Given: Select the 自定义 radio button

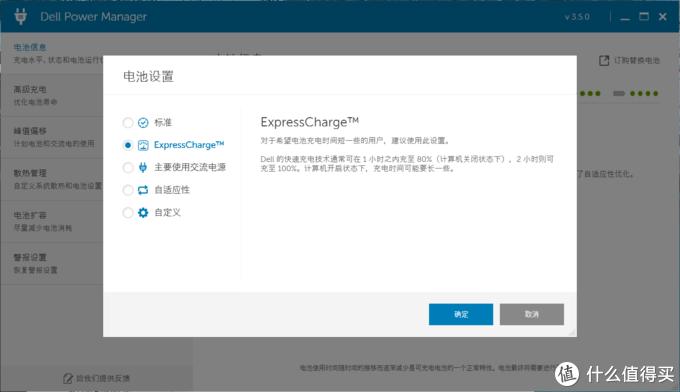Looking at the screenshot, I should 128,212.
